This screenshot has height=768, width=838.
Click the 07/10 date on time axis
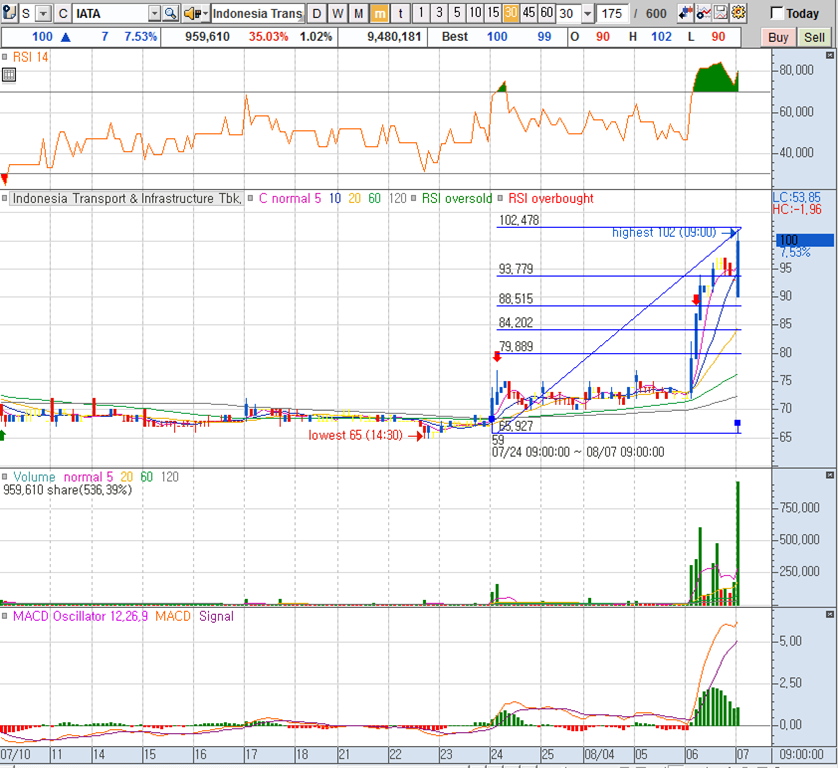click(x=15, y=754)
